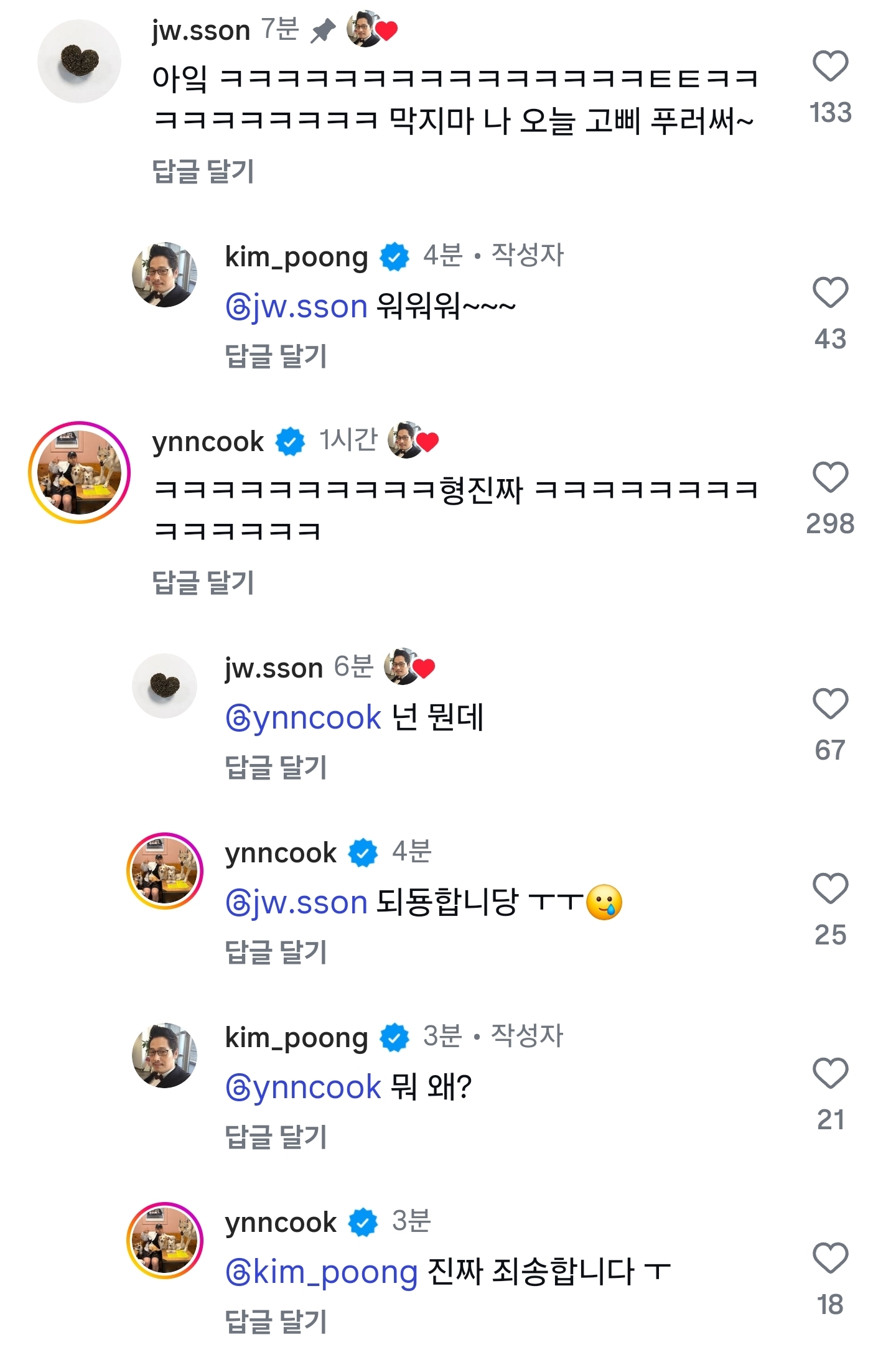Open @jw.sson mention in kim_poong's 워워워 reply
Image resolution: width=896 pixels, height=1347 pixels.
point(296,307)
